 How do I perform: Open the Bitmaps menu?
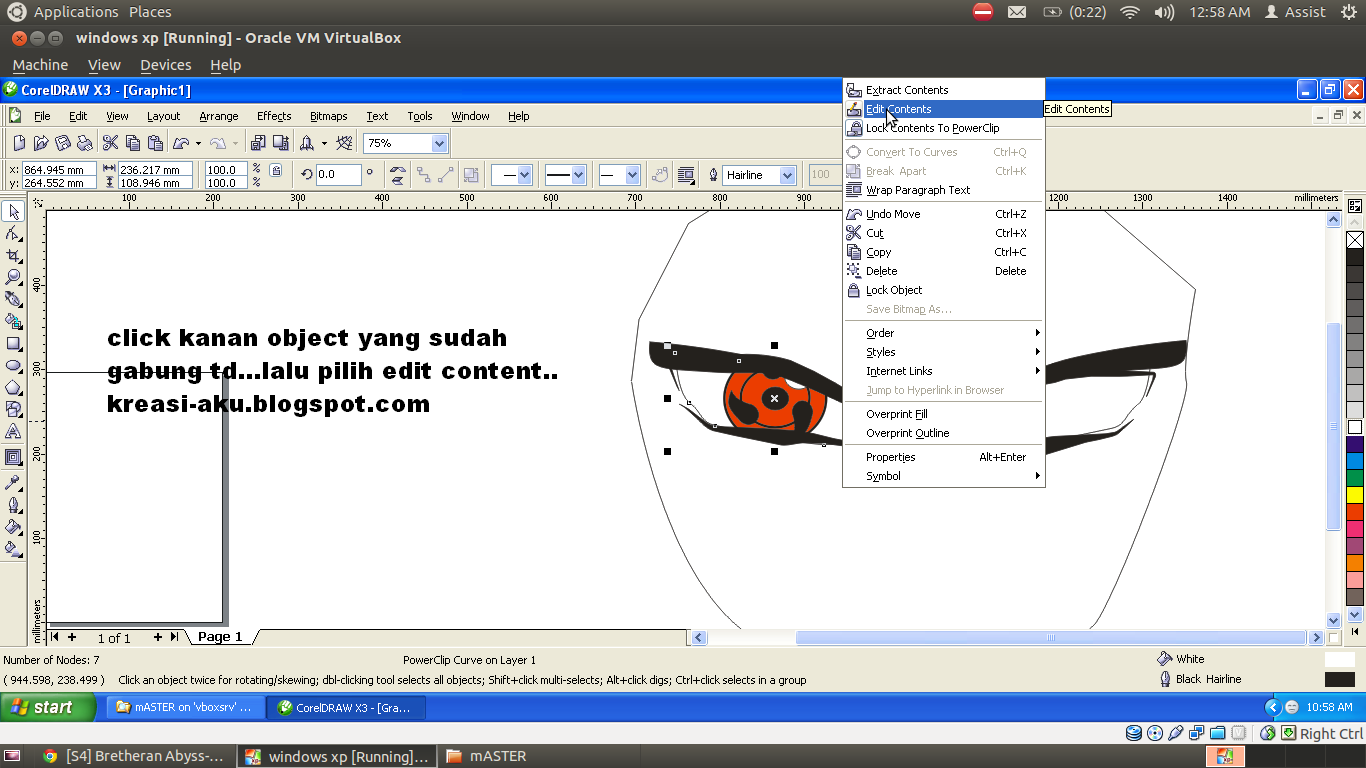pos(329,116)
